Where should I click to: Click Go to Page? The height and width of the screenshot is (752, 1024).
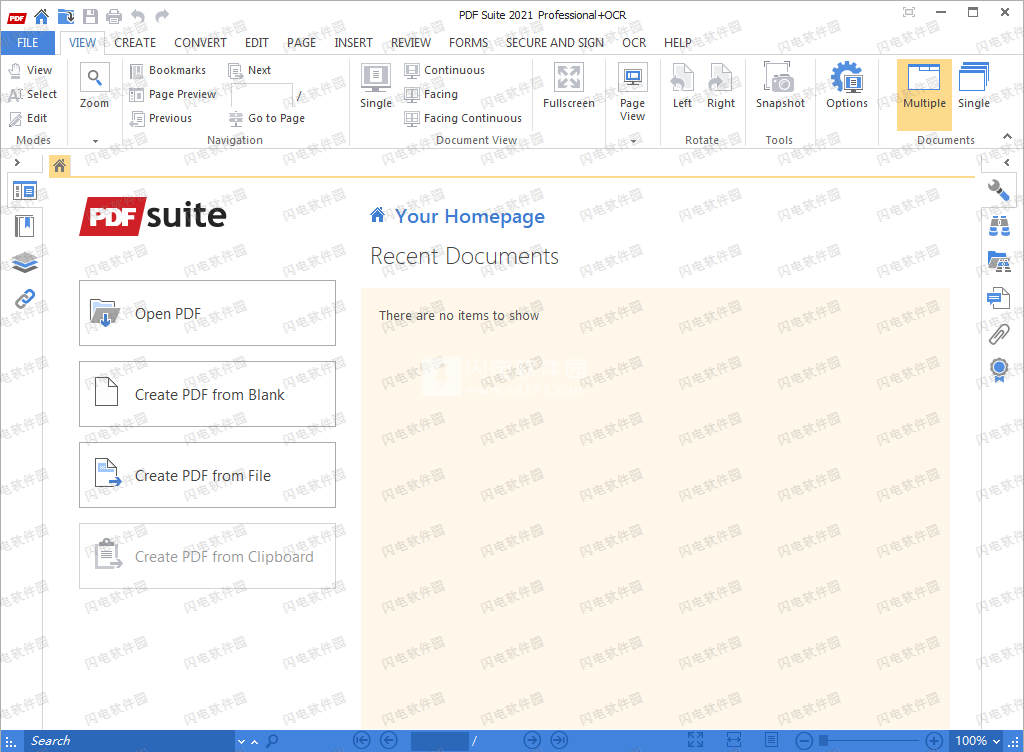point(266,118)
